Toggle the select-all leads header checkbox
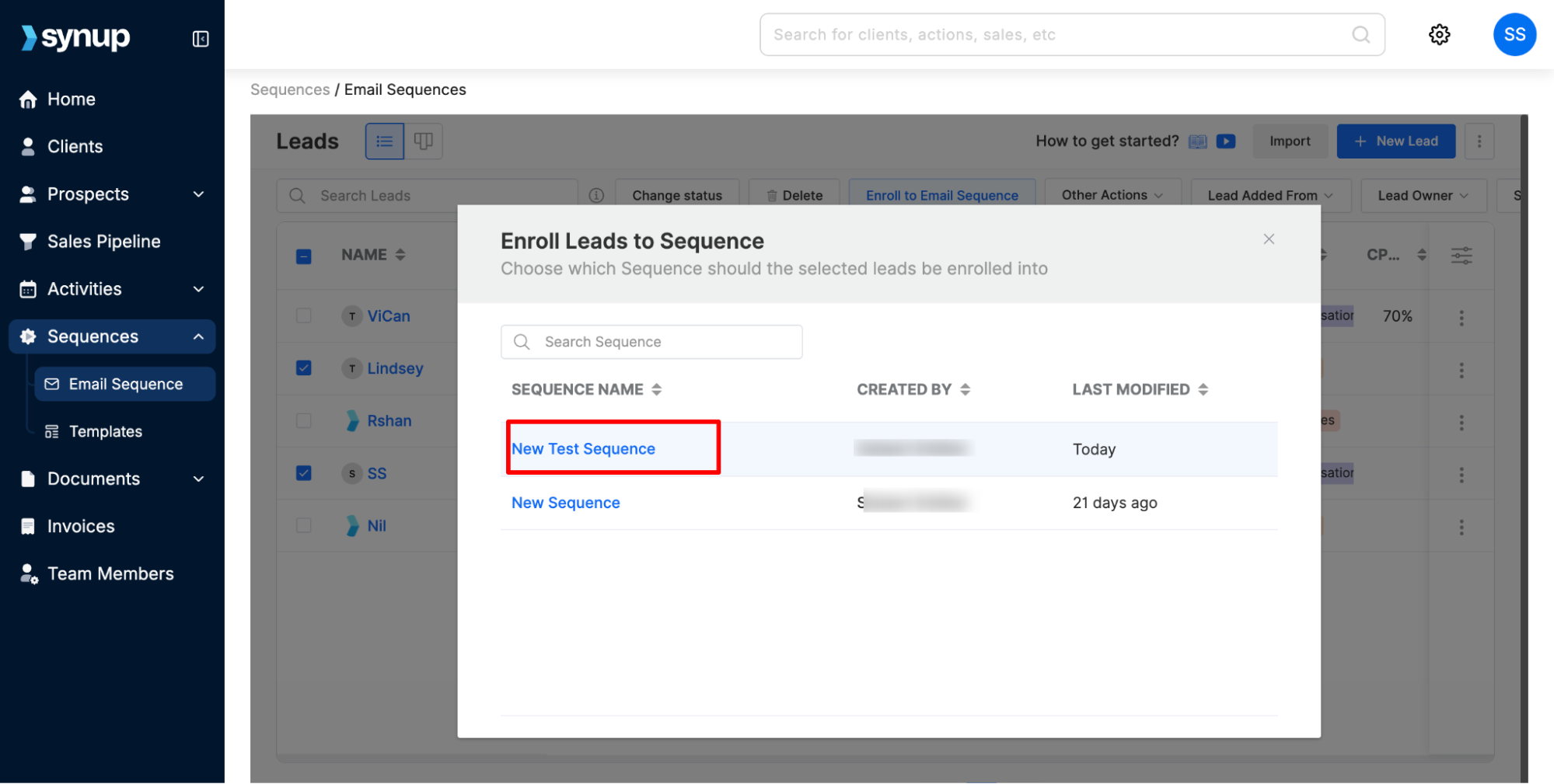This screenshot has height=784, width=1554. tap(304, 256)
